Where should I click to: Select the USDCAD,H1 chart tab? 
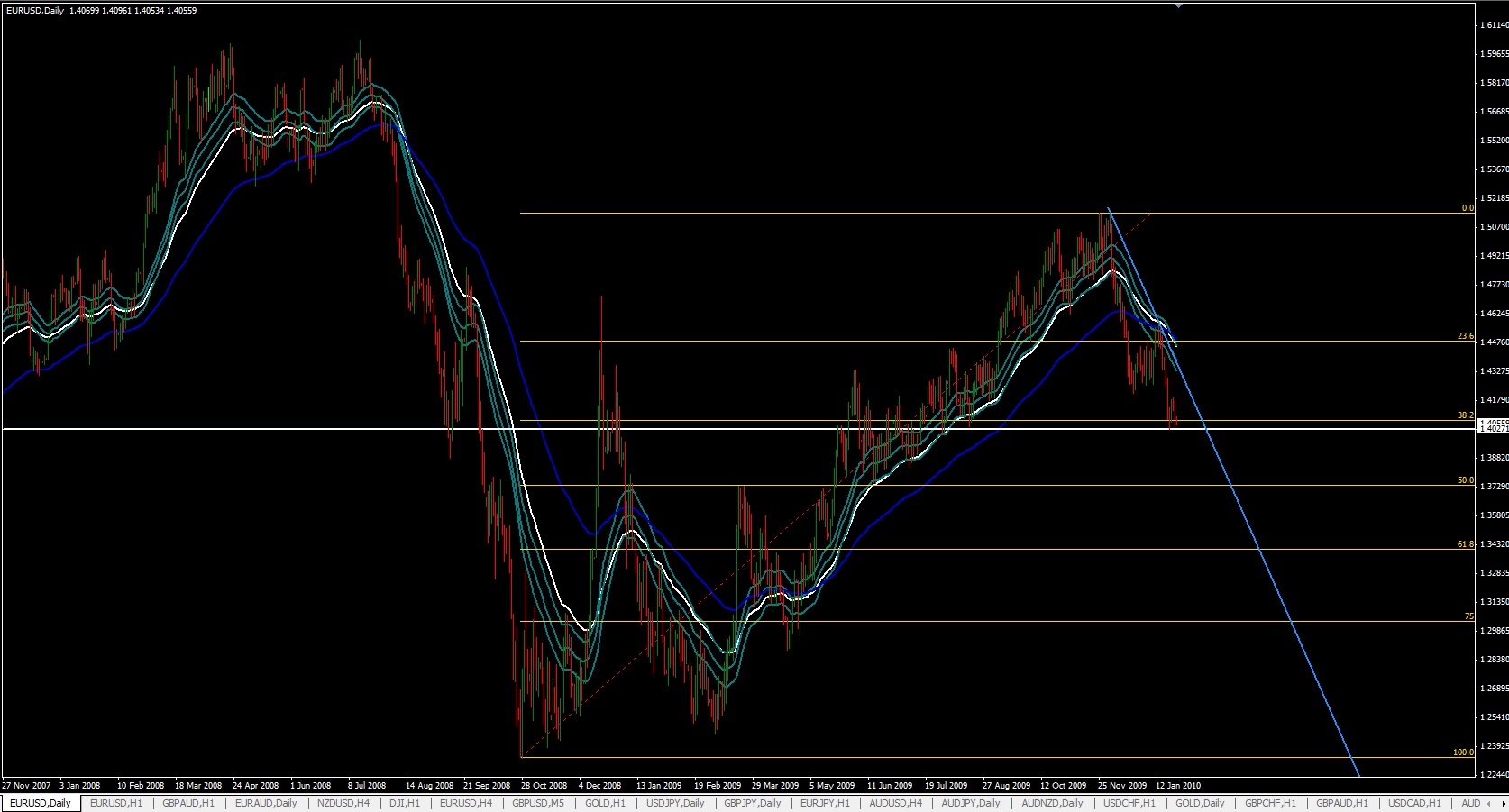point(1414,803)
